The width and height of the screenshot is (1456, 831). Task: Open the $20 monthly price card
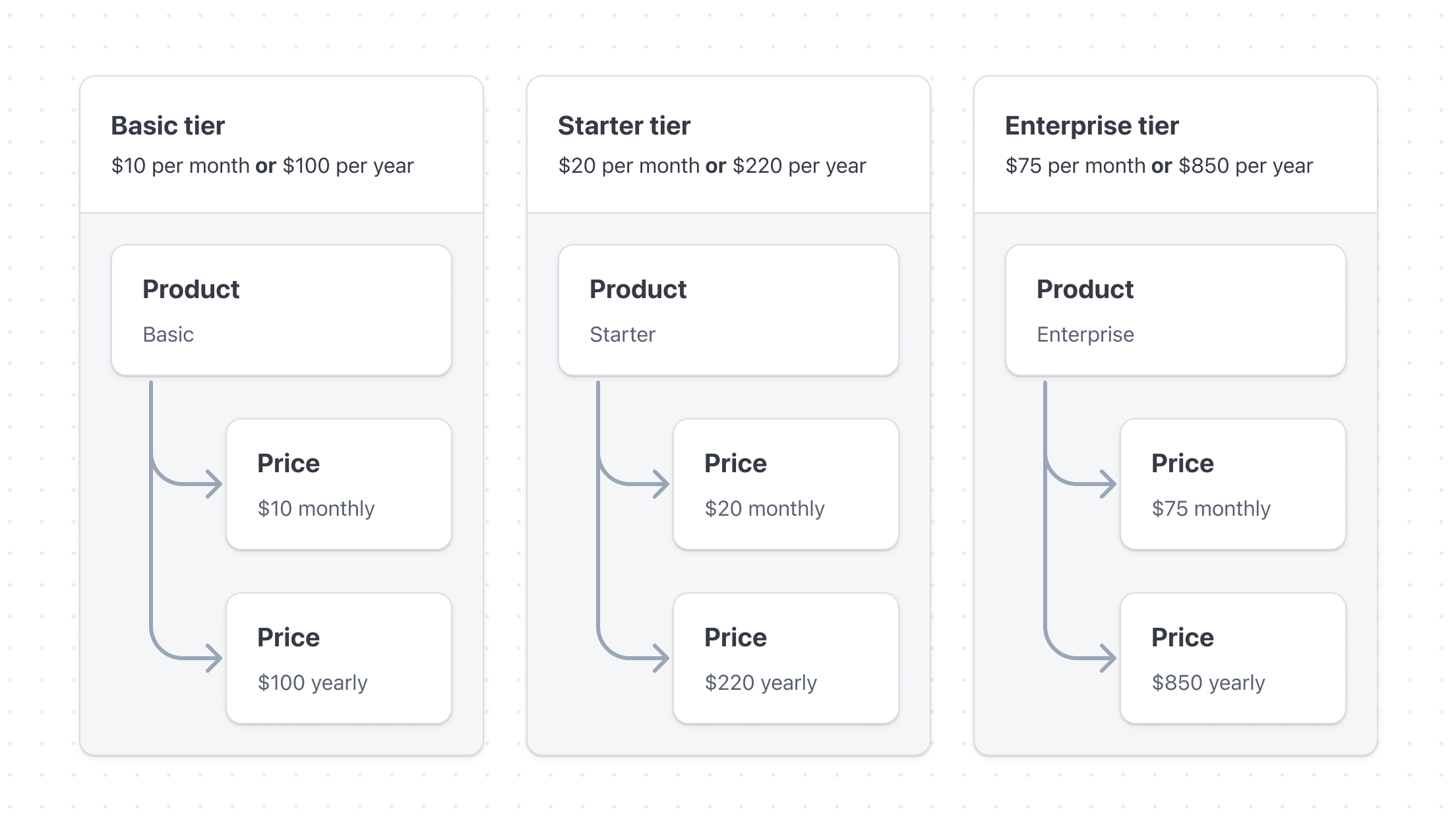coord(785,484)
